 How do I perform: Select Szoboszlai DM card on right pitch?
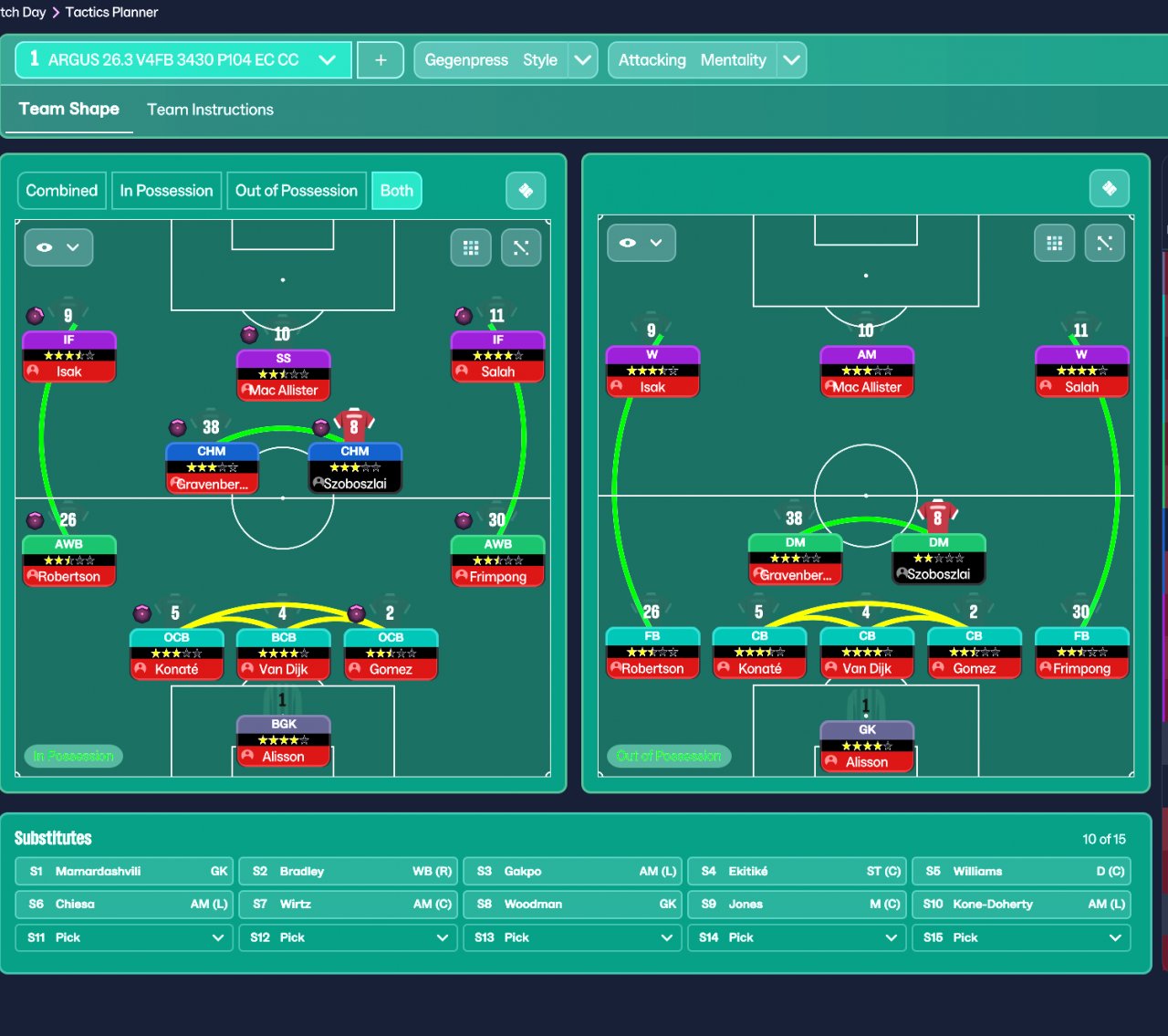pos(939,560)
